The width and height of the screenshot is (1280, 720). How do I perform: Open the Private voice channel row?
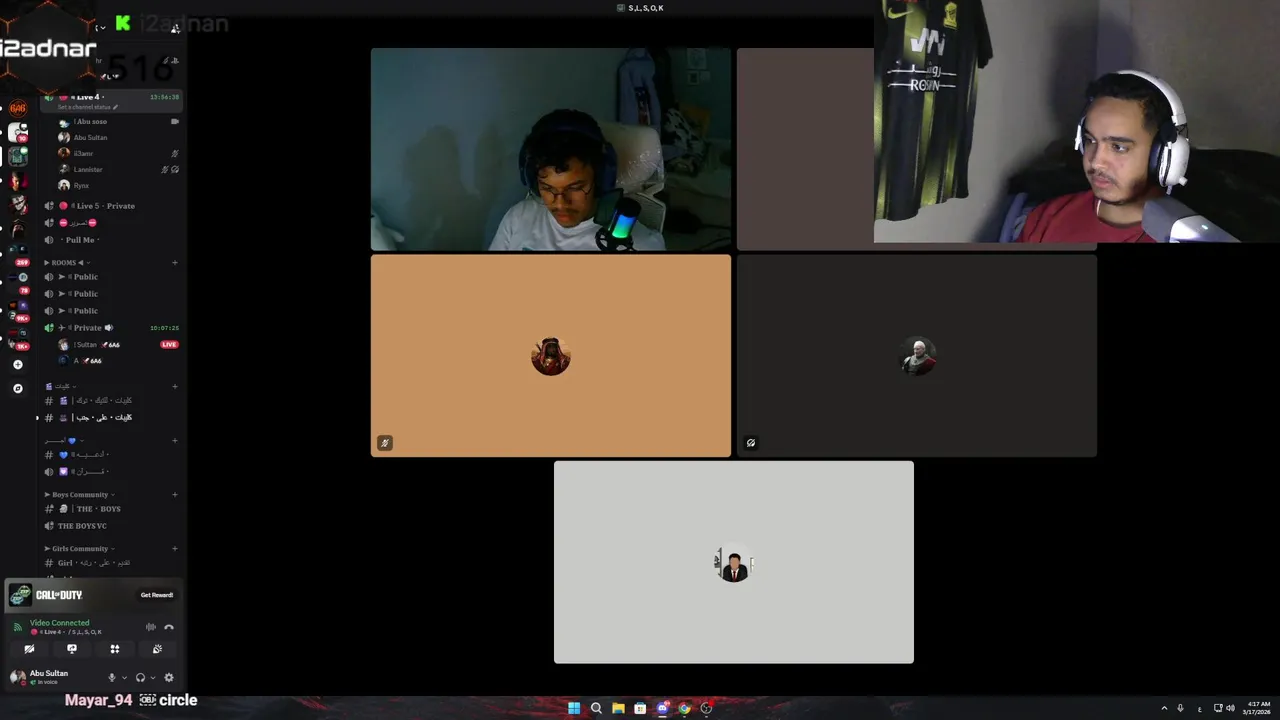coord(110,328)
